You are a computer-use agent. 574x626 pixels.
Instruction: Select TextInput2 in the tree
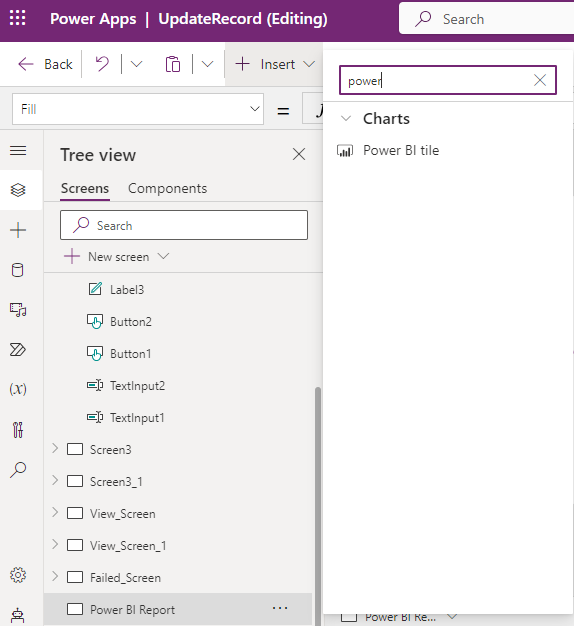pos(137,386)
